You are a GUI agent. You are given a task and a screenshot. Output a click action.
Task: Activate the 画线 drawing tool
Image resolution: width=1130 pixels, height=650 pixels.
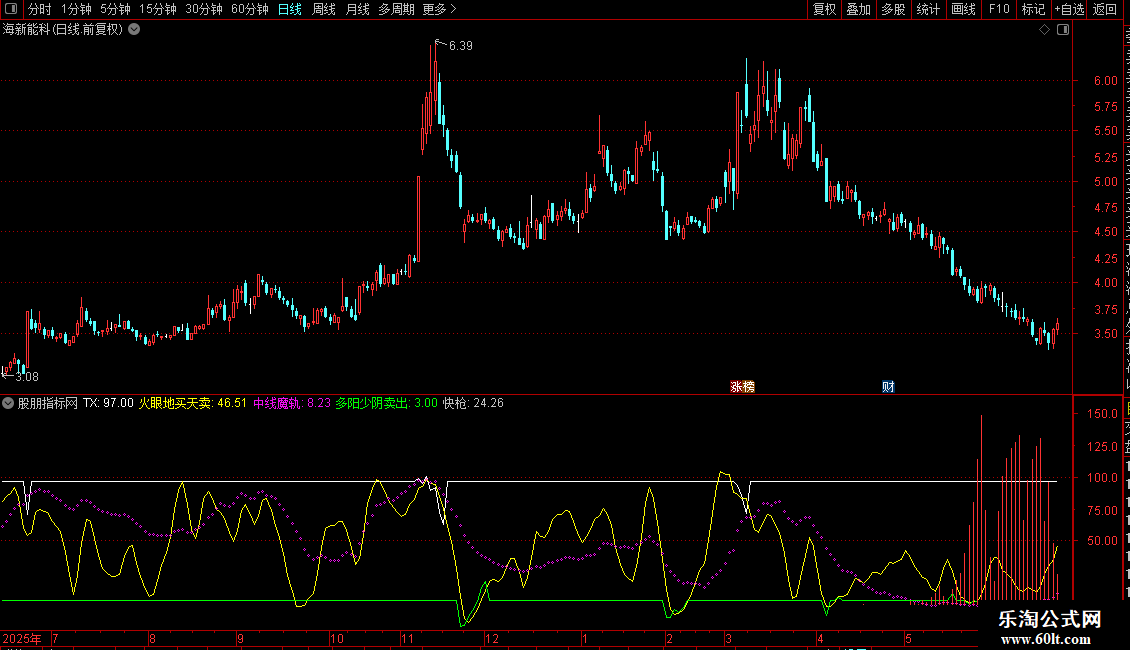tap(964, 9)
